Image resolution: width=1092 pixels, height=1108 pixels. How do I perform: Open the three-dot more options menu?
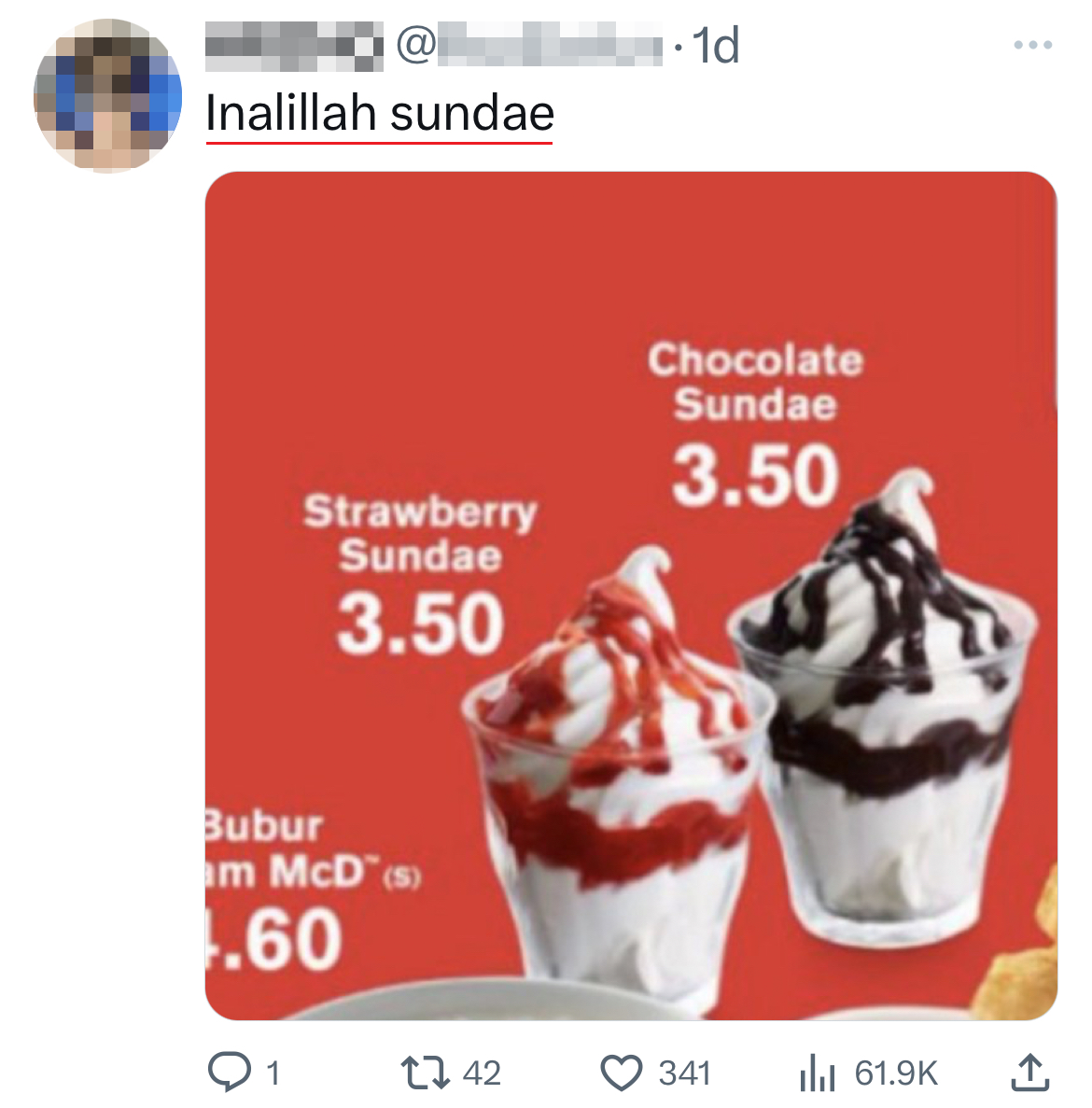[x=1032, y=45]
